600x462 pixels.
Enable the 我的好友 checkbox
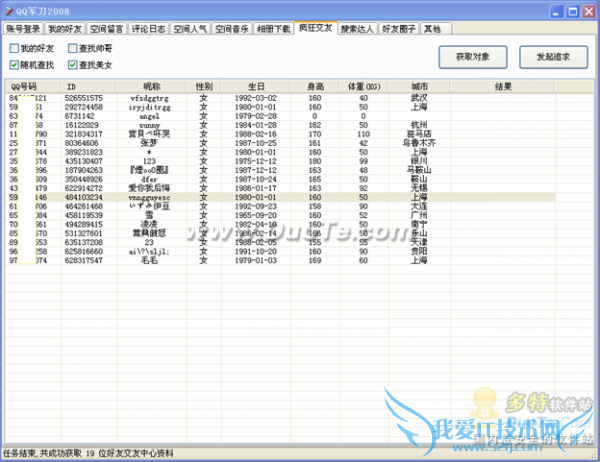click(14, 48)
